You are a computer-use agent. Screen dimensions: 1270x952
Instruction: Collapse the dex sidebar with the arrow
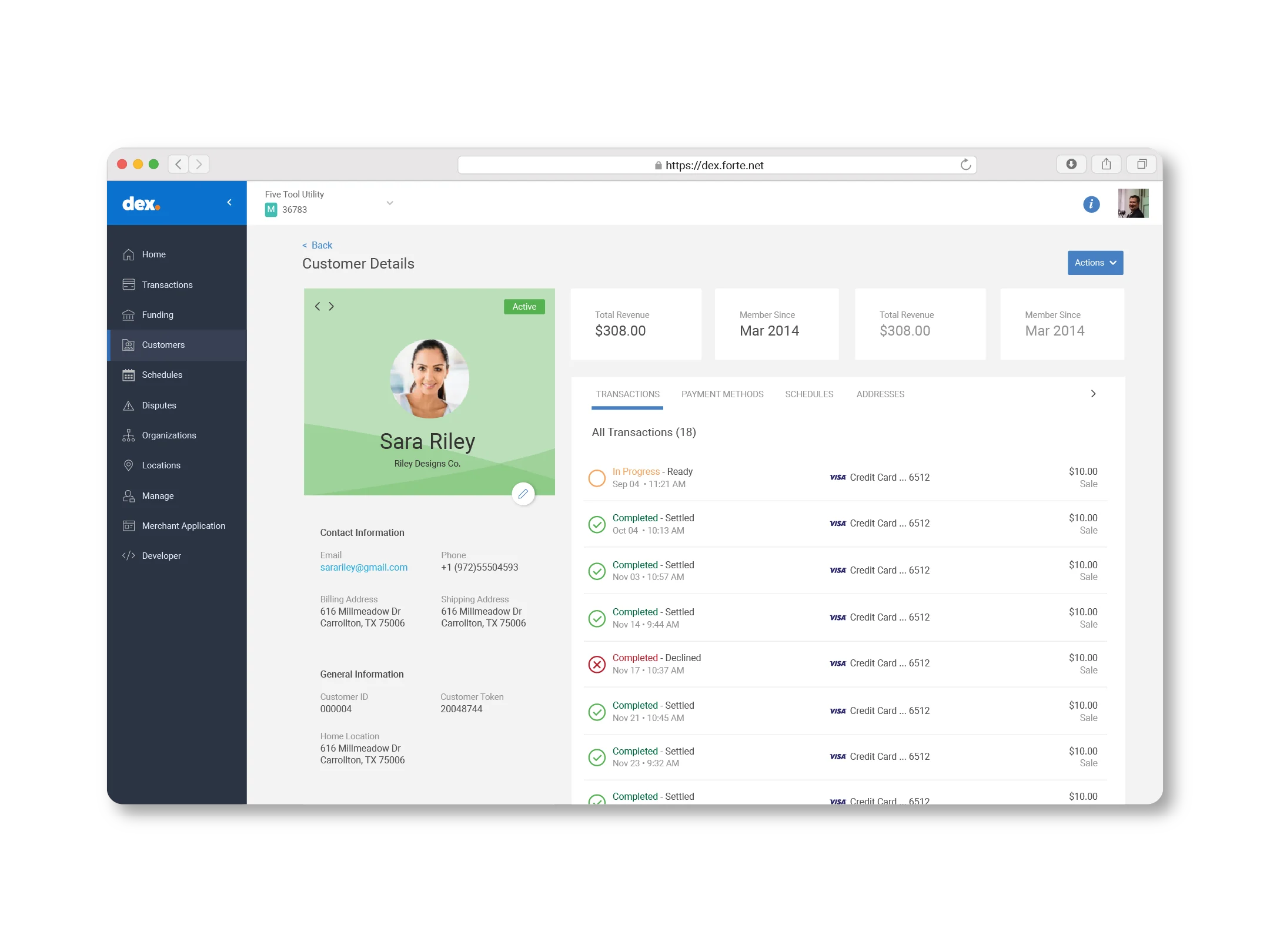point(229,203)
